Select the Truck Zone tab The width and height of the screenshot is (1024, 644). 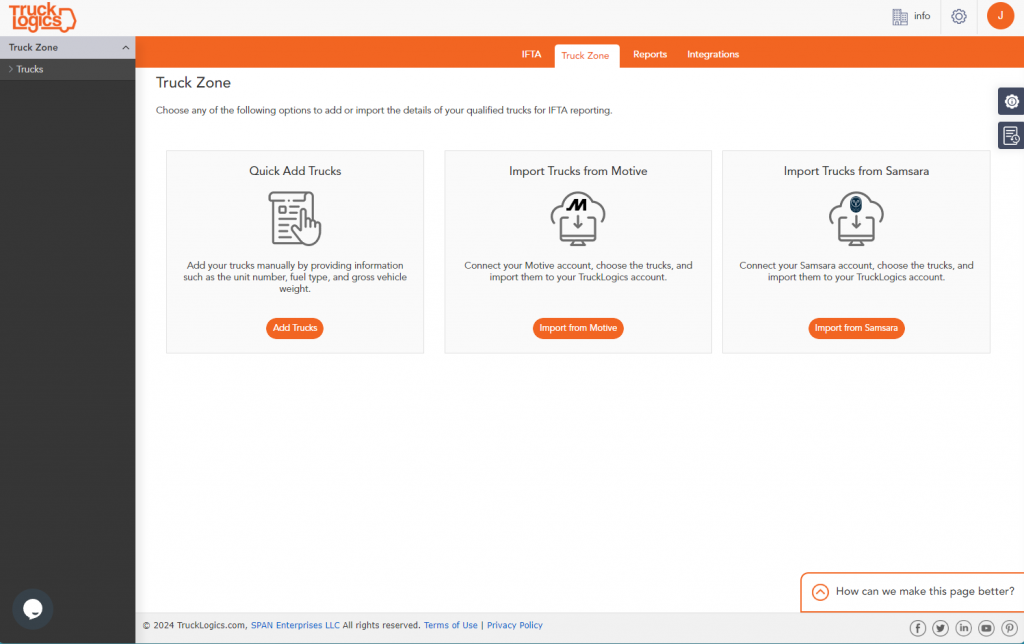click(585, 56)
